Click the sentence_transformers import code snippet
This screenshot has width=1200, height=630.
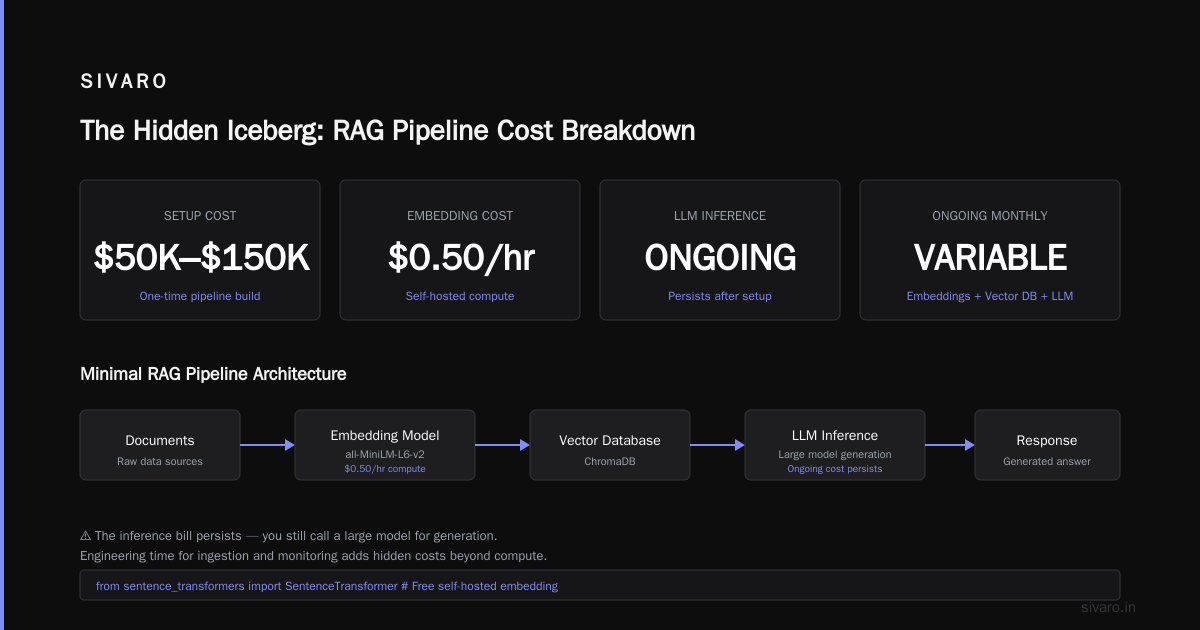(327, 586)
